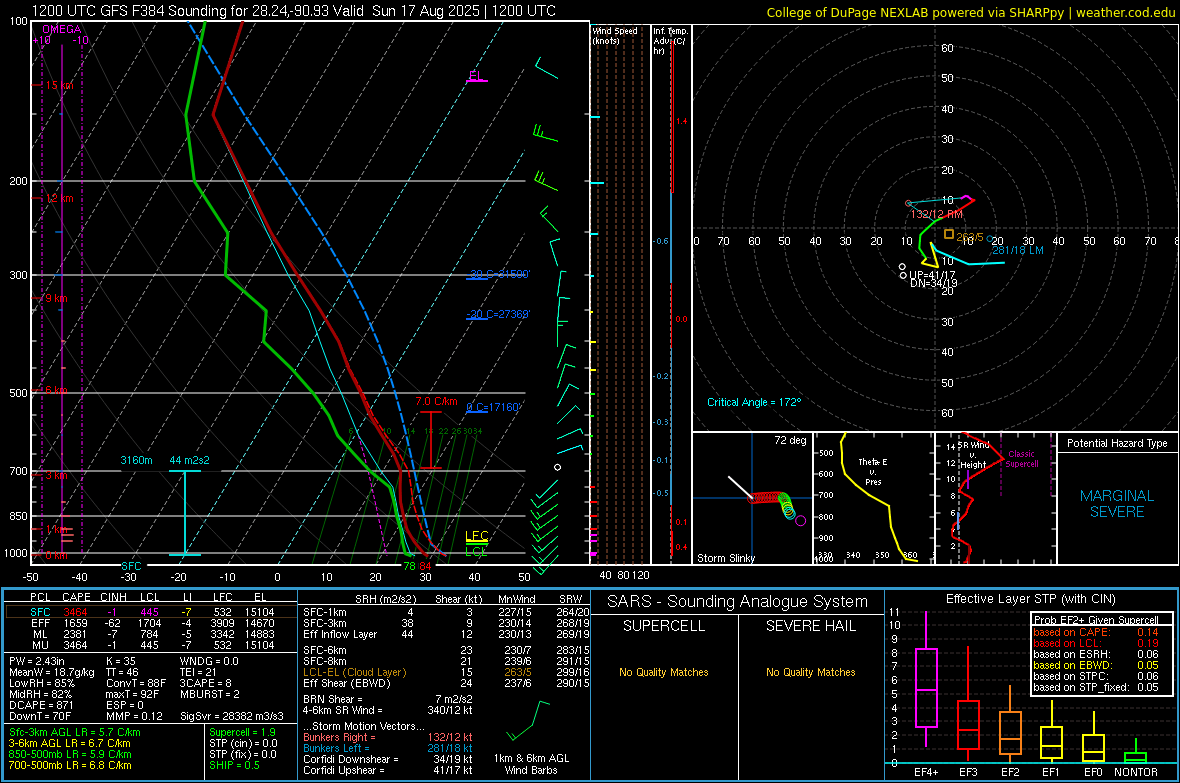Image resolution: width=1180 pixels, height=783 pixels.
Task: Click the green LCL level label
Action: pos(476,551)
